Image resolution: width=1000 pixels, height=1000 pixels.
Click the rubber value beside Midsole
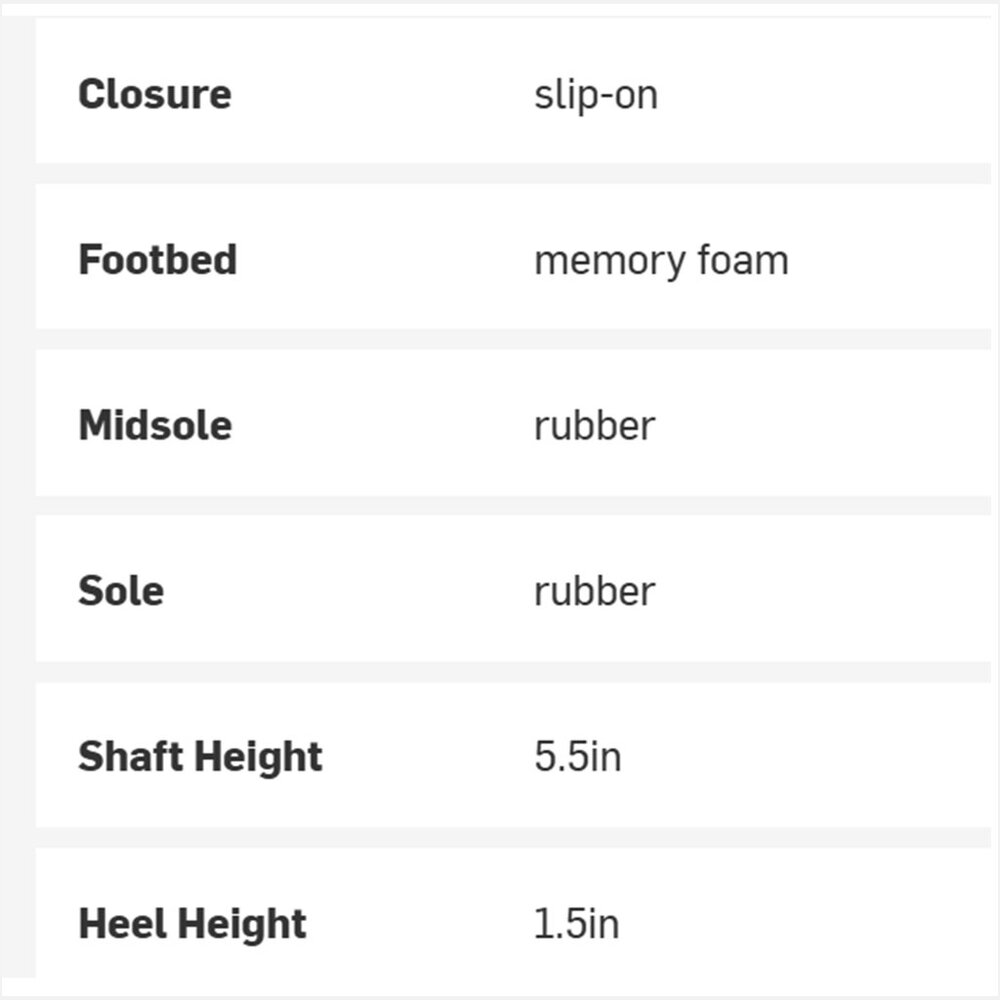tap(594, 425)
